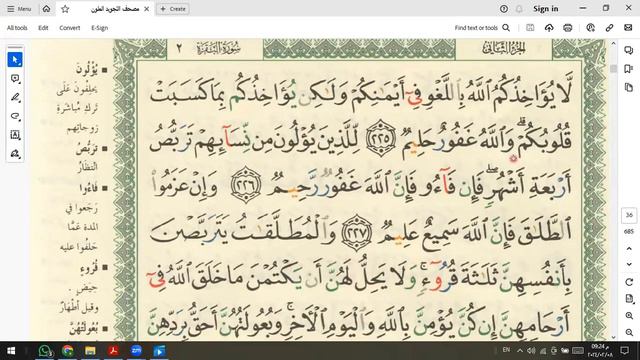Viewport: 640px width, 360px height.
Task: Click the zoom in magnifier icon
Action: [x=629, y=316]
